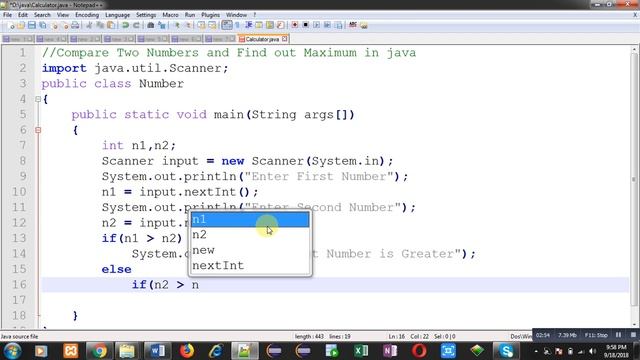640x360 pixels.
Task: Open Find with binoculars icon
Action: click(151, 25)
